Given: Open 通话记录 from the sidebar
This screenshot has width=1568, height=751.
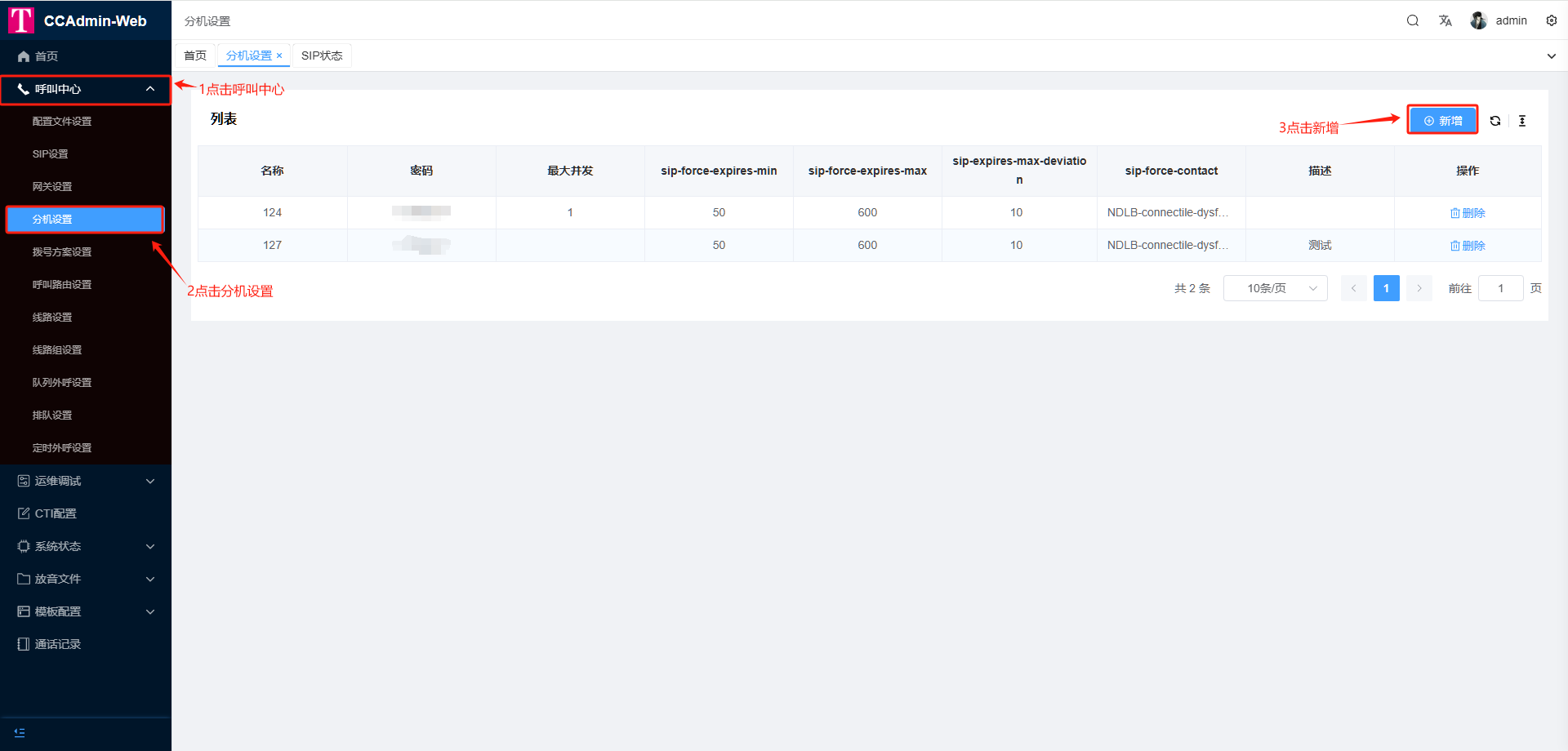Looking at the screenshot, I should tap(57, 644).
